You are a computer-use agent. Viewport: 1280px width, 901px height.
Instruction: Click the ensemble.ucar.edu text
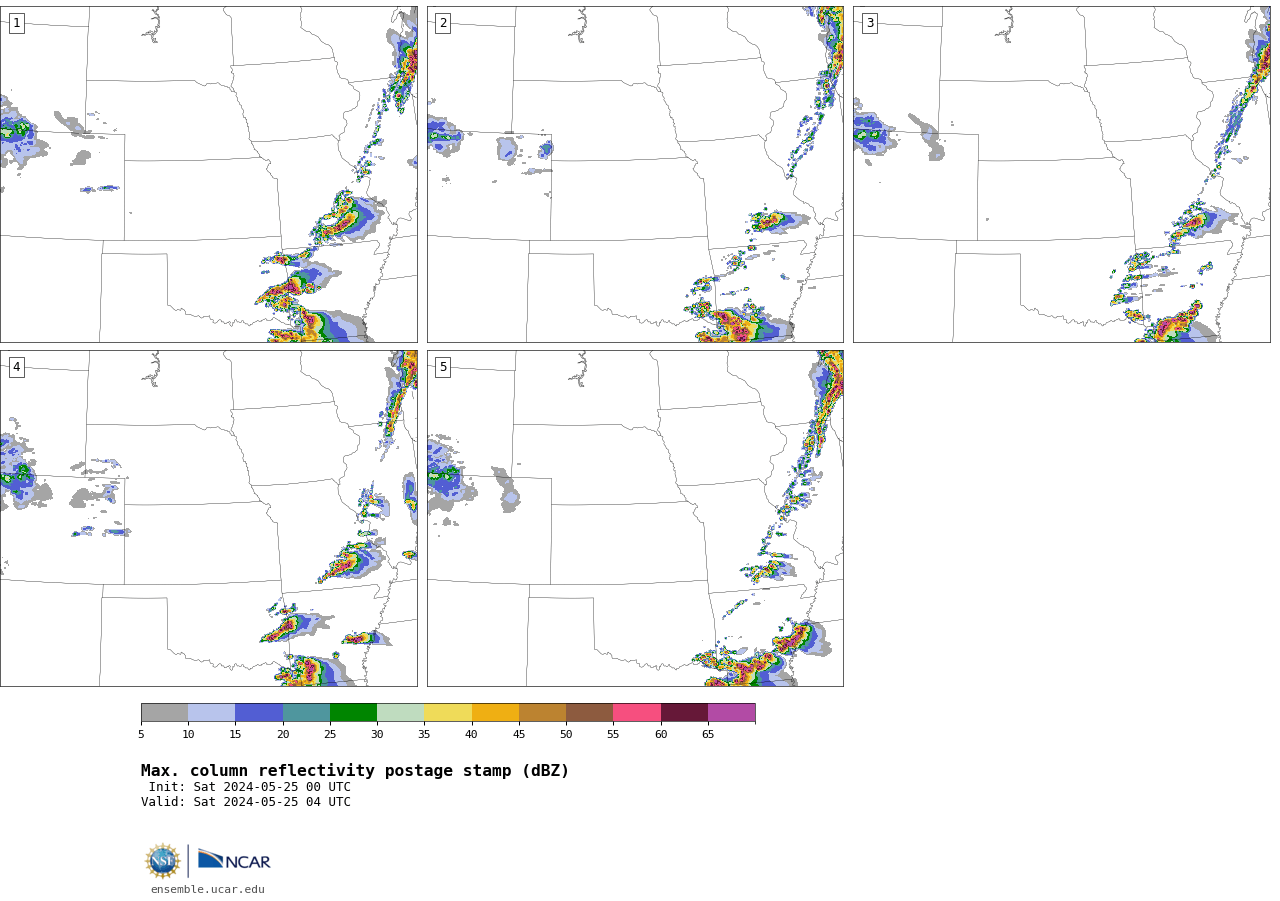208,889
